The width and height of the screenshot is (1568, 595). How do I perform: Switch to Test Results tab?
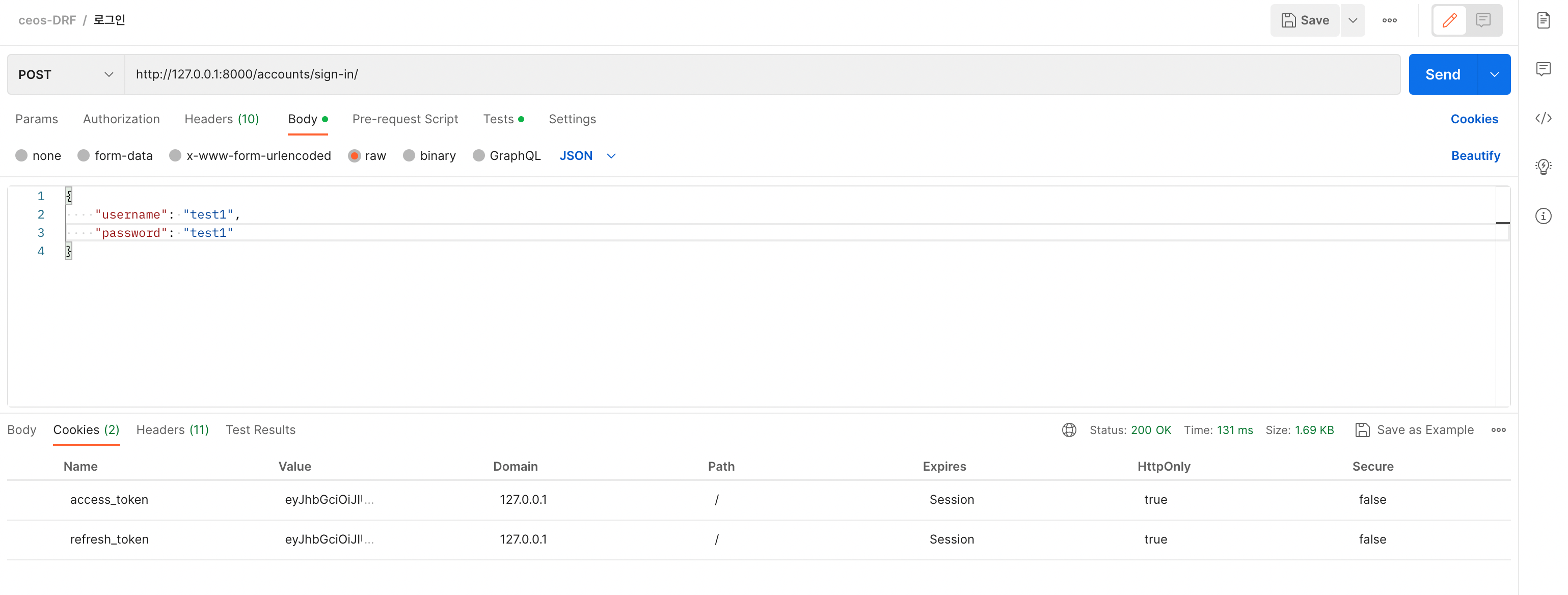[260, 430]
